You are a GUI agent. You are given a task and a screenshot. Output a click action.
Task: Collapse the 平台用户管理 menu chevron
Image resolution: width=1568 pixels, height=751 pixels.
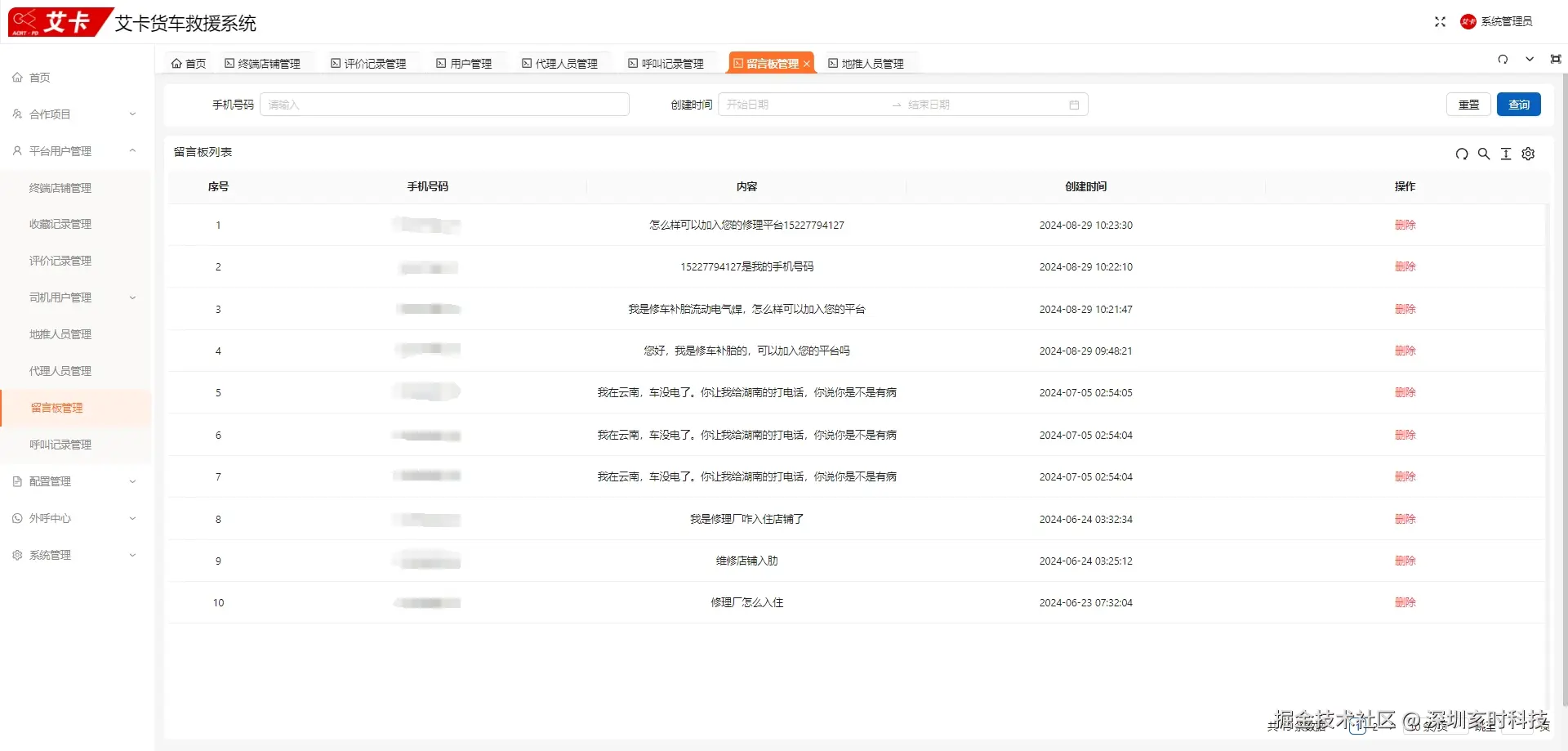tap(132, 151)
